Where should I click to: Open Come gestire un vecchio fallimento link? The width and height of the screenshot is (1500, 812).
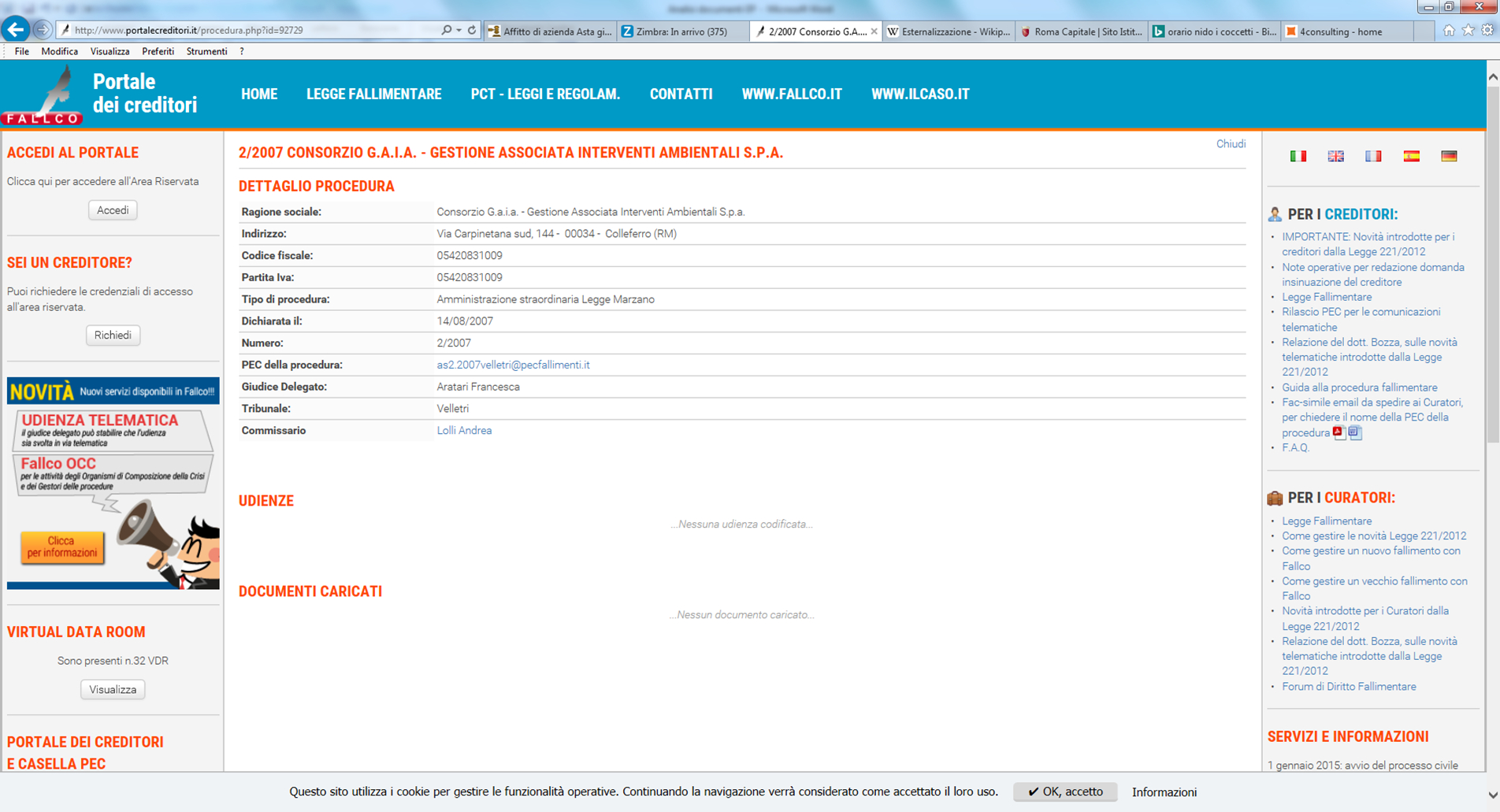1374,588
